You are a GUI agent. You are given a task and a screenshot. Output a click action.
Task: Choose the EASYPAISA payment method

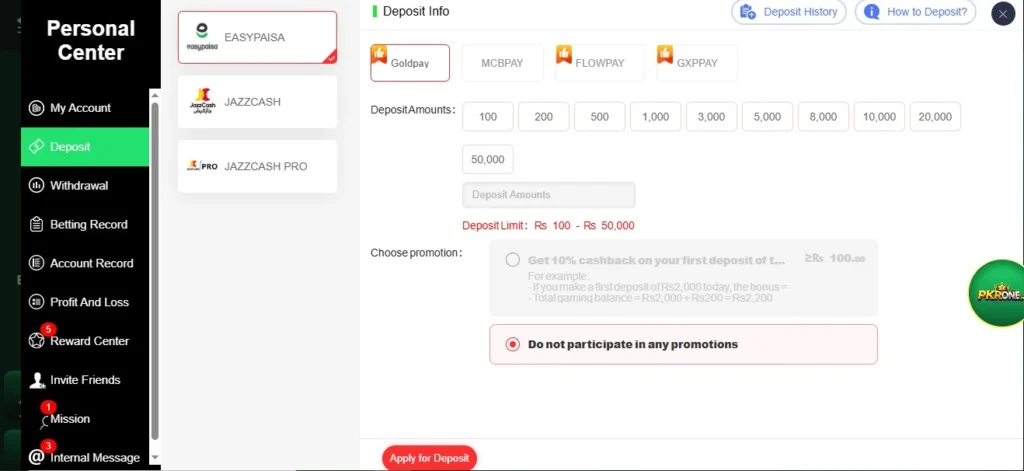click(x=257, y=37)
